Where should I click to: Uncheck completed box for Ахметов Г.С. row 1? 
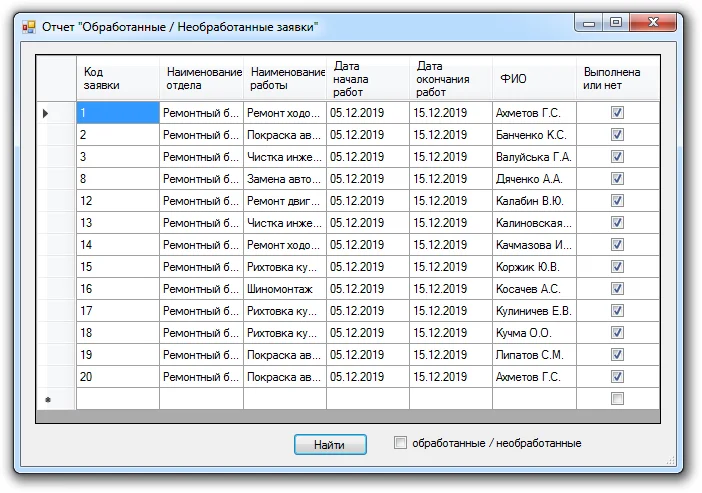(617, 112)
